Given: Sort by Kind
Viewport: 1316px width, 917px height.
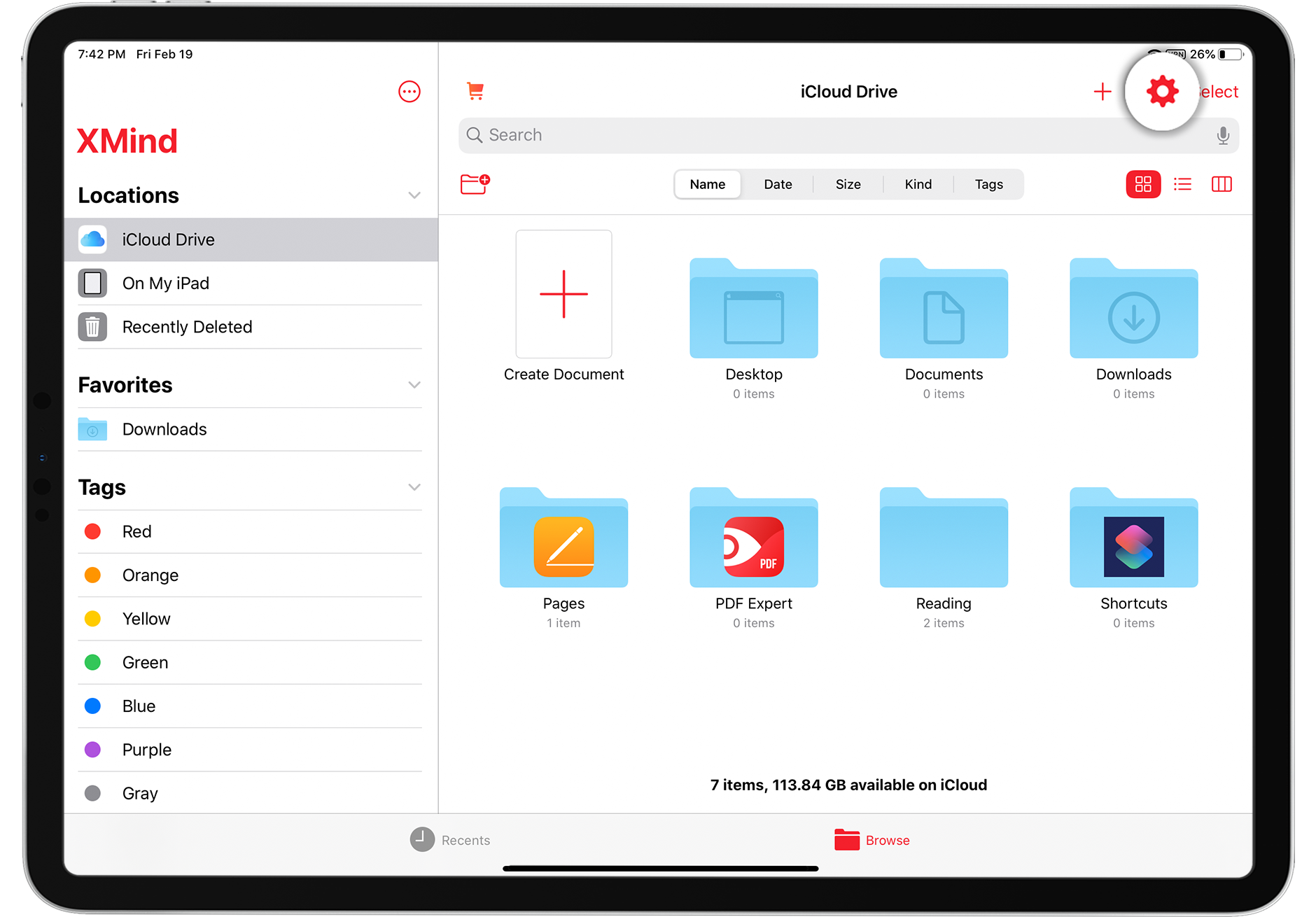Looking at the screenshot, I should pos(918,184).
